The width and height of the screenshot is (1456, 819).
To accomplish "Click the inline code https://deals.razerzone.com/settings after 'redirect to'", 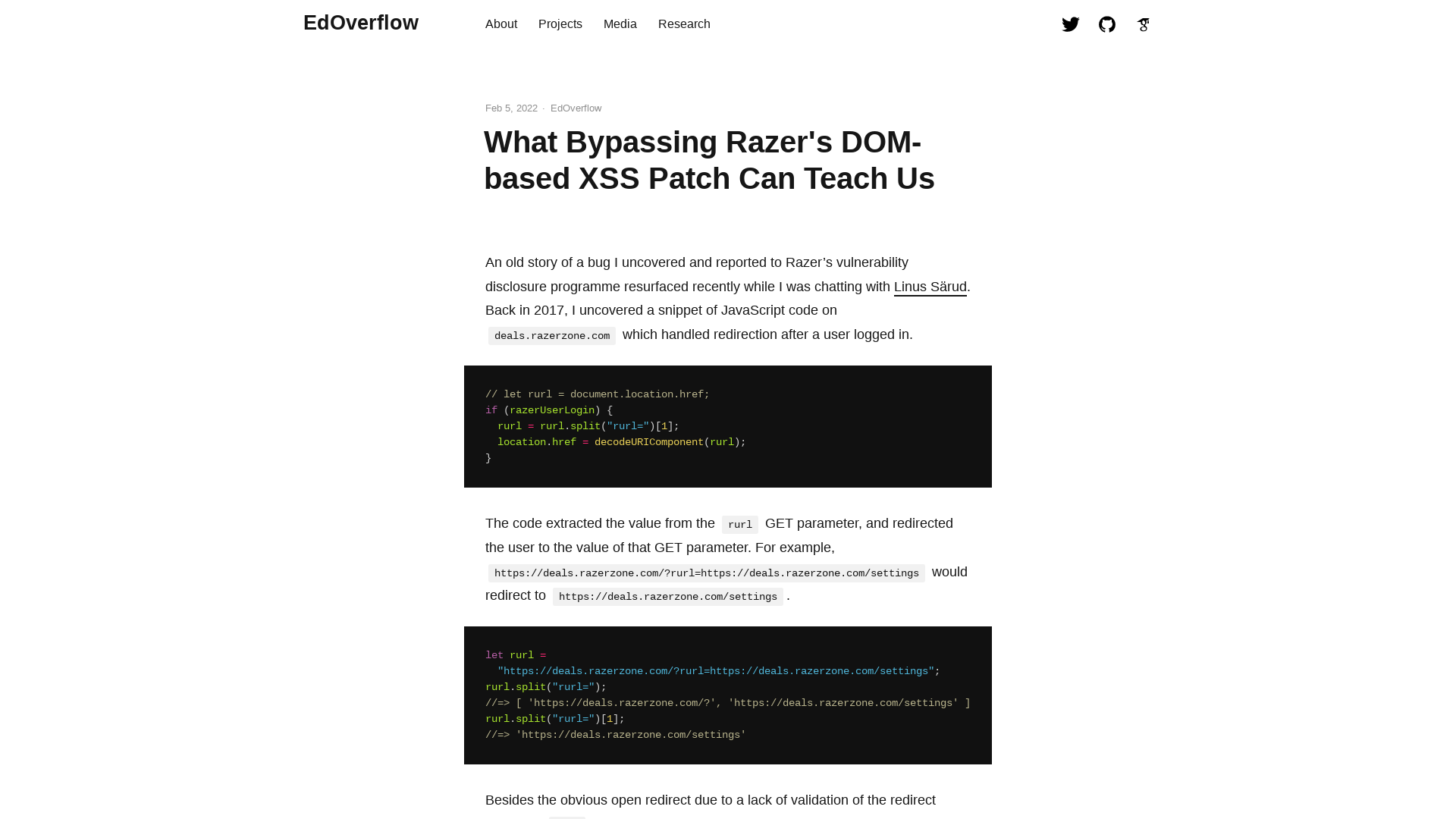I will (x=668, y=597).
